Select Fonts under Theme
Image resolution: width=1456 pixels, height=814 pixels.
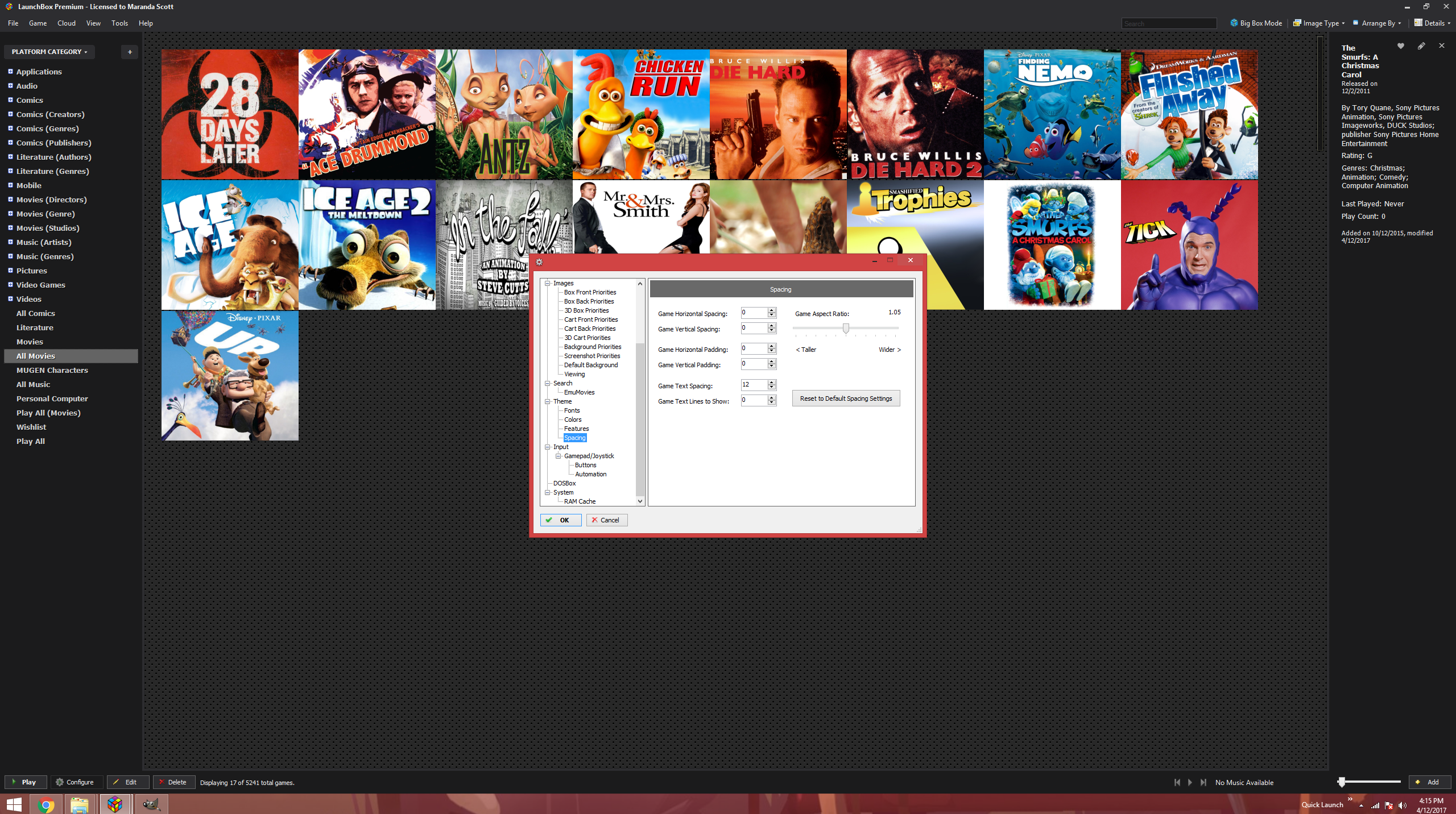(572, 410)
